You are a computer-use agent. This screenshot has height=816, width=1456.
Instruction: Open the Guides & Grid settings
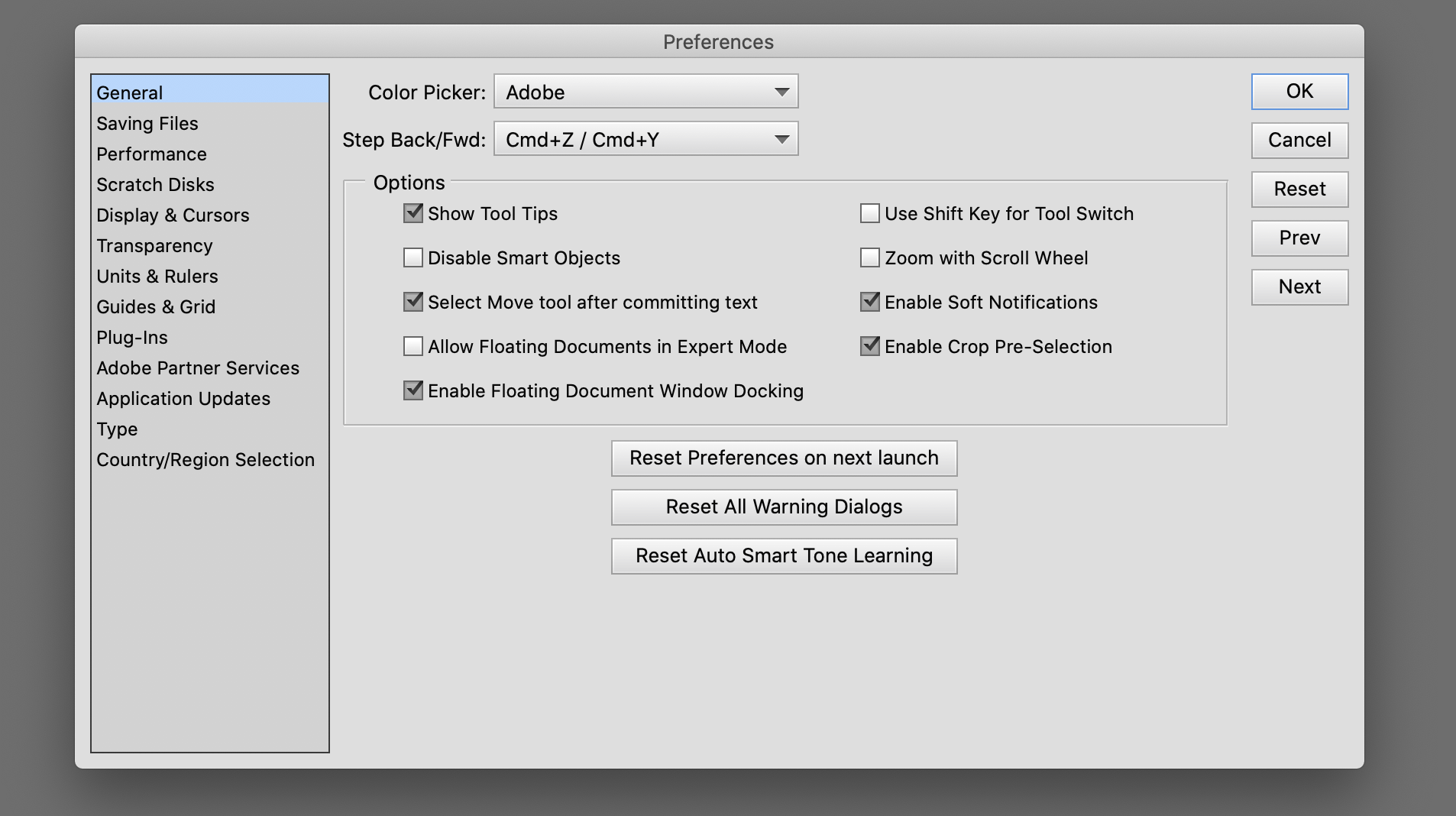(155, 306)
